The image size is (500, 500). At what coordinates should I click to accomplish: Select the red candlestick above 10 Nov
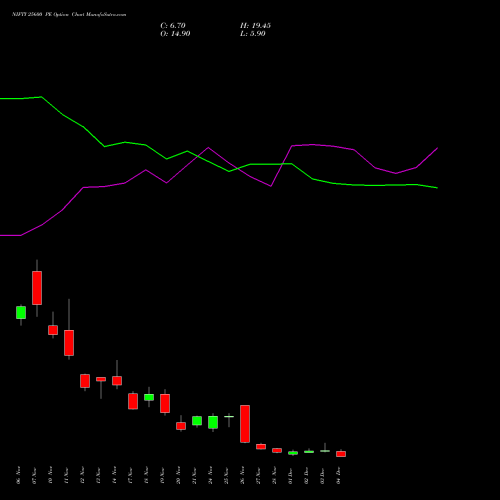53,330
